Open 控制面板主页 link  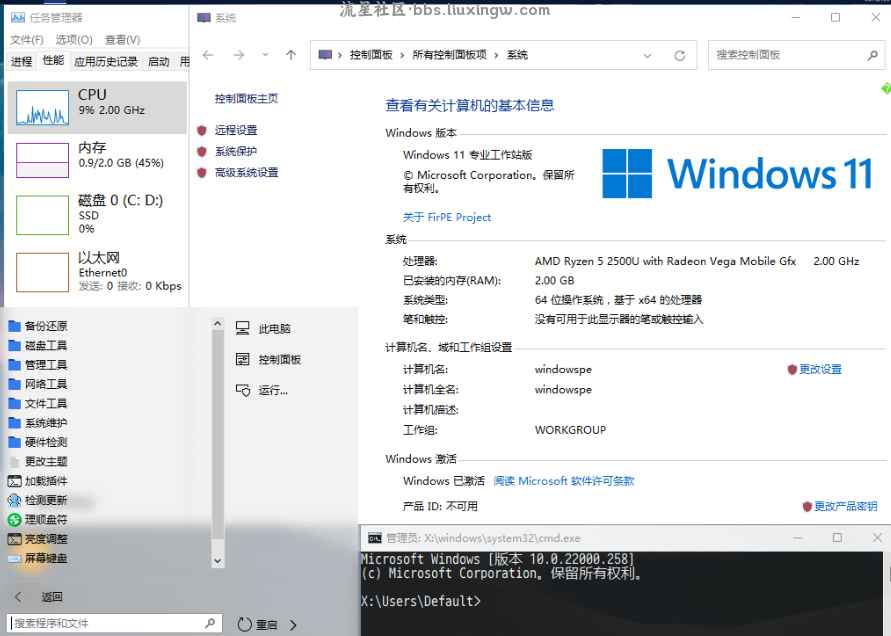[x=246, y=98]
